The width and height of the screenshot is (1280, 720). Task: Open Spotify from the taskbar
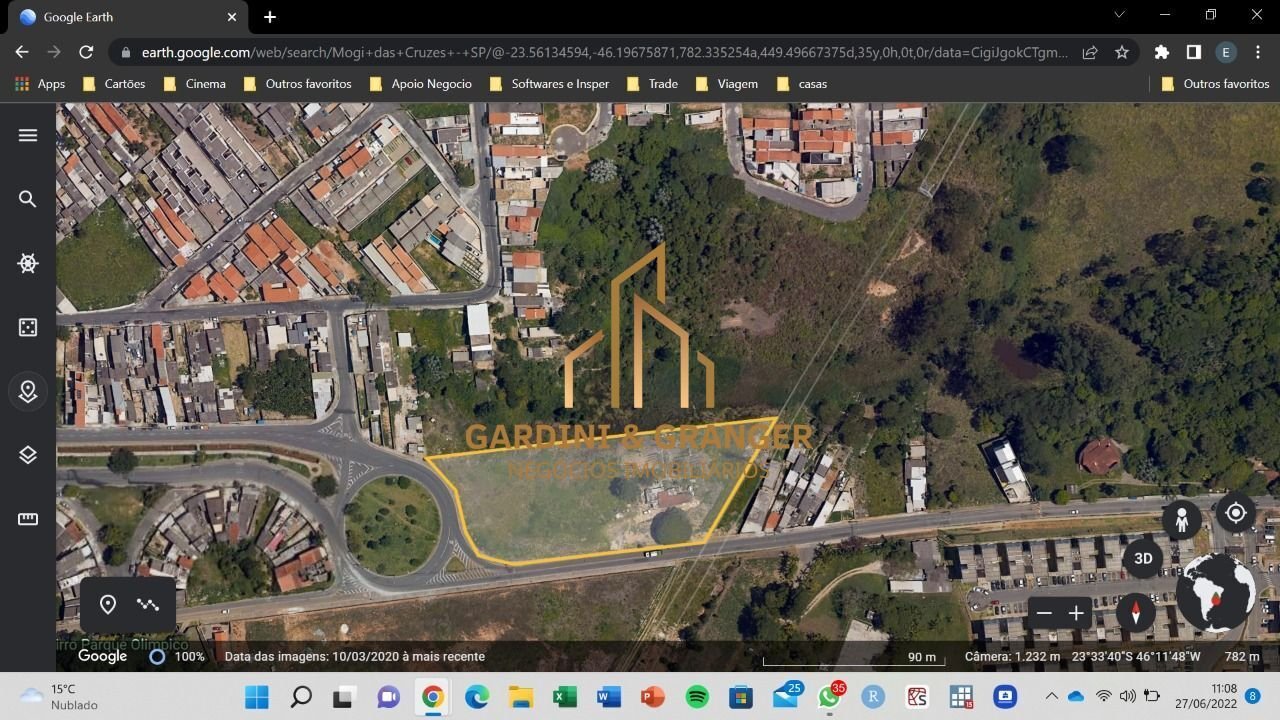click(x=697, y=697)
